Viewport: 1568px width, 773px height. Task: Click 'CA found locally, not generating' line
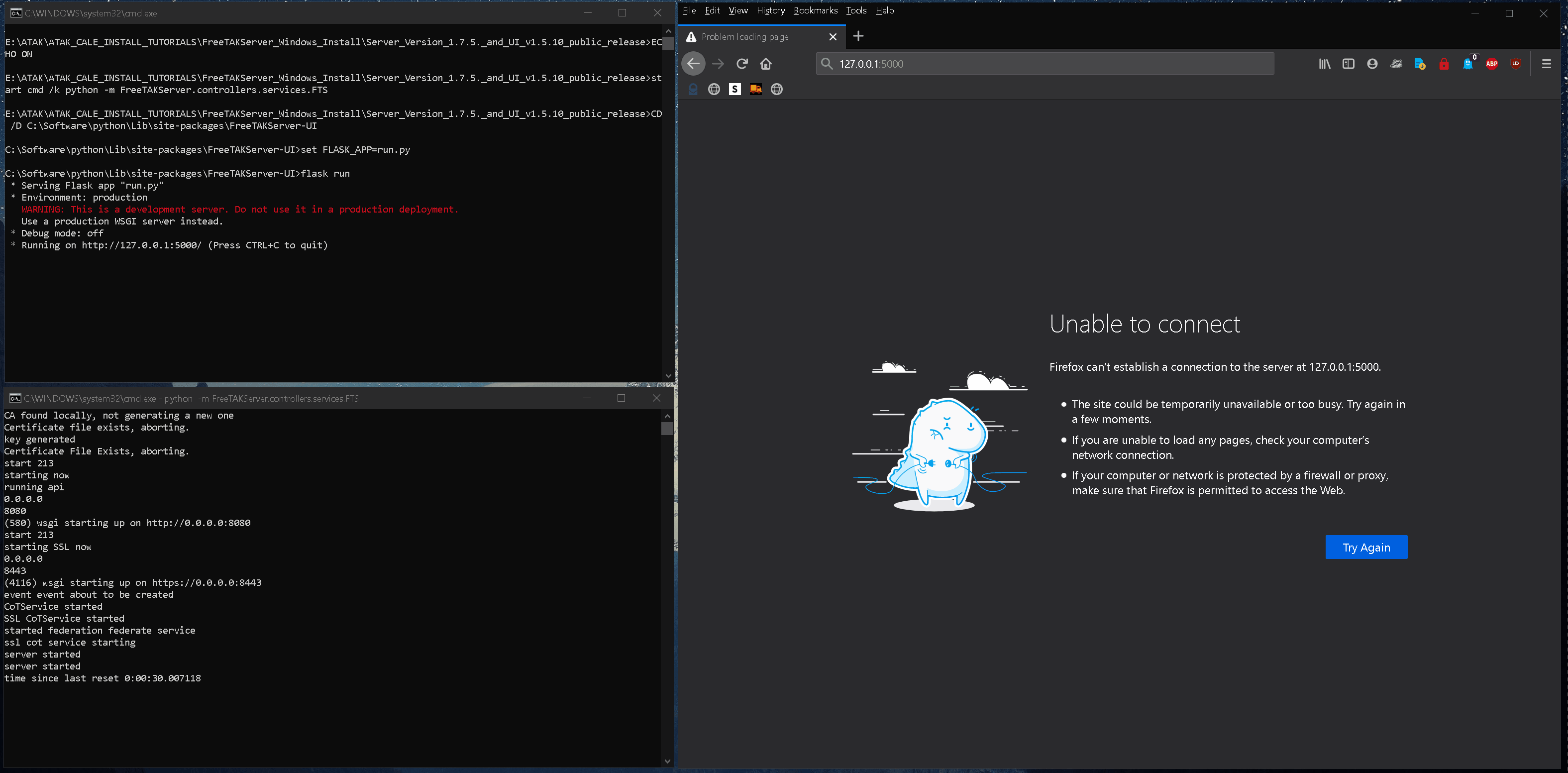(119, 416)
